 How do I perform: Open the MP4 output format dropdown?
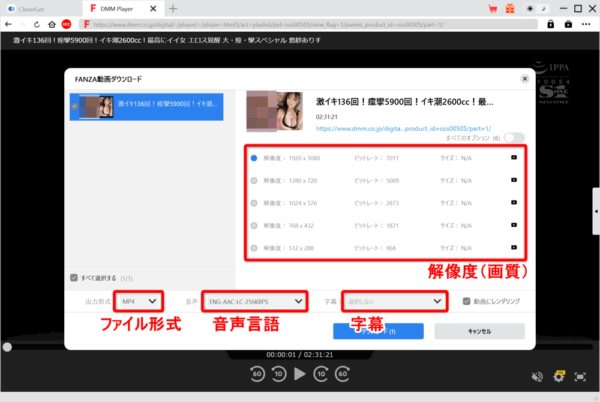tap(139, 301)
